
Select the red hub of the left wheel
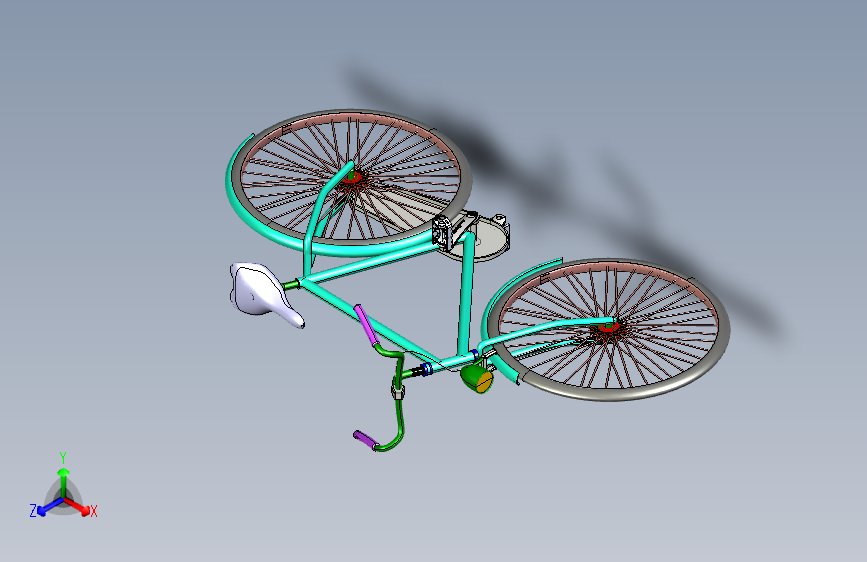point(352,178)
